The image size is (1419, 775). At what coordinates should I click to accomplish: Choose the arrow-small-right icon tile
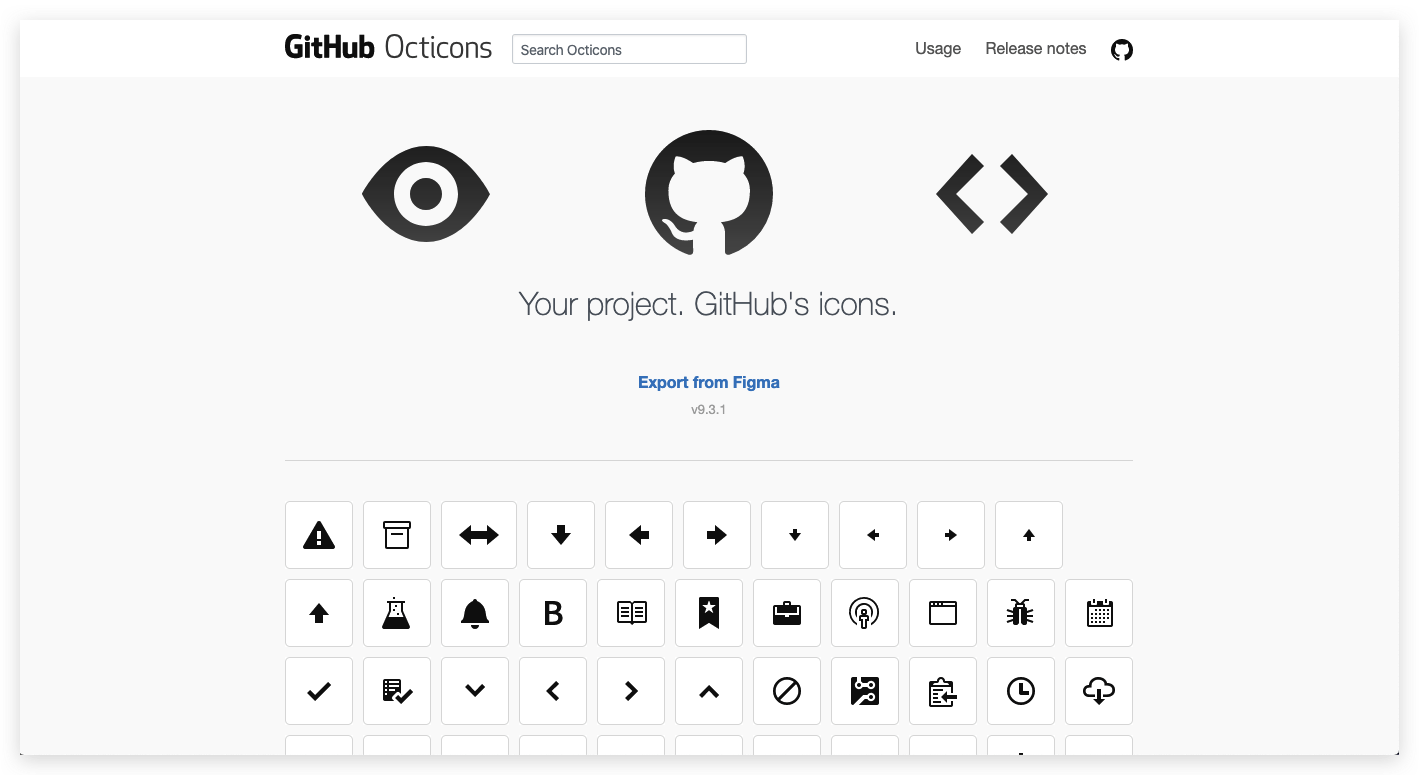coord(951,535)
